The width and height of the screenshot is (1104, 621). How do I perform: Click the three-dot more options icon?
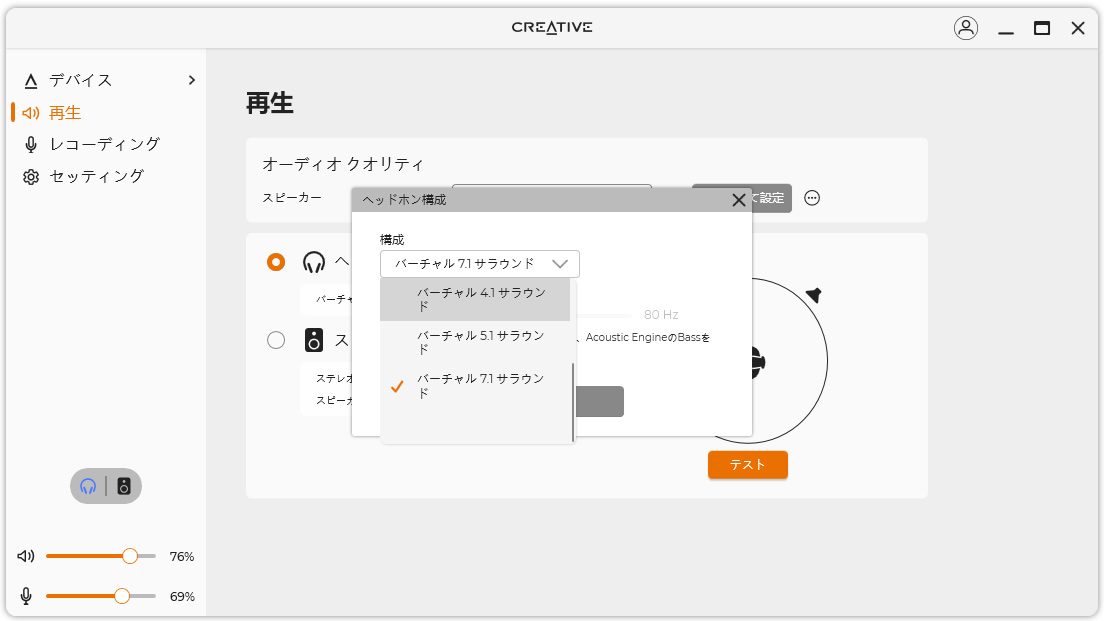[812, 198]
